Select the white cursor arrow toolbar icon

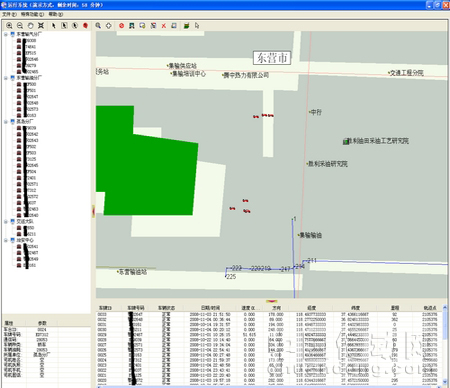[x=197, y=26]
